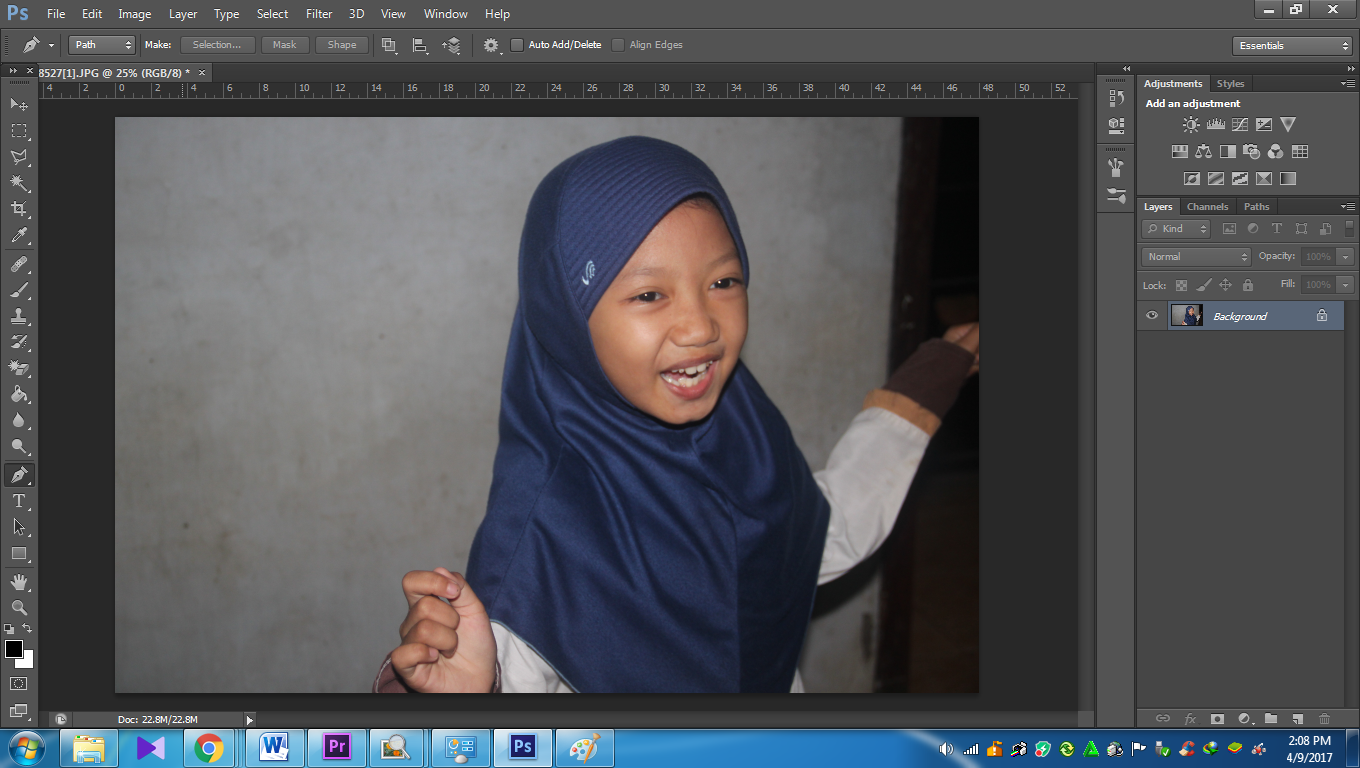Select the Hand tool
Screen dimensions: 1360x768
[18, 582]
